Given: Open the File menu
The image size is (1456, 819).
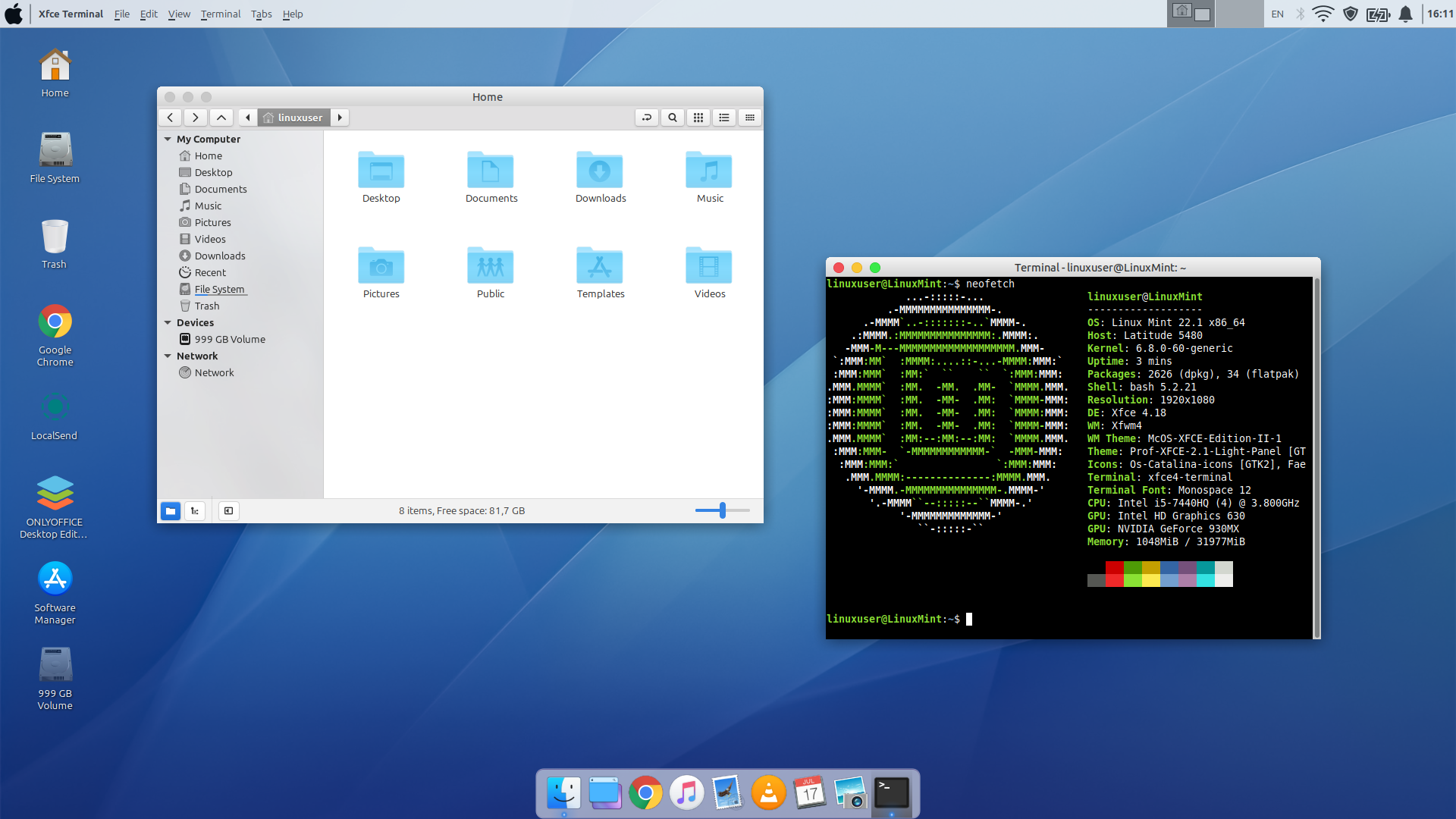Looking at the screenshot, I should coord(122,14).
